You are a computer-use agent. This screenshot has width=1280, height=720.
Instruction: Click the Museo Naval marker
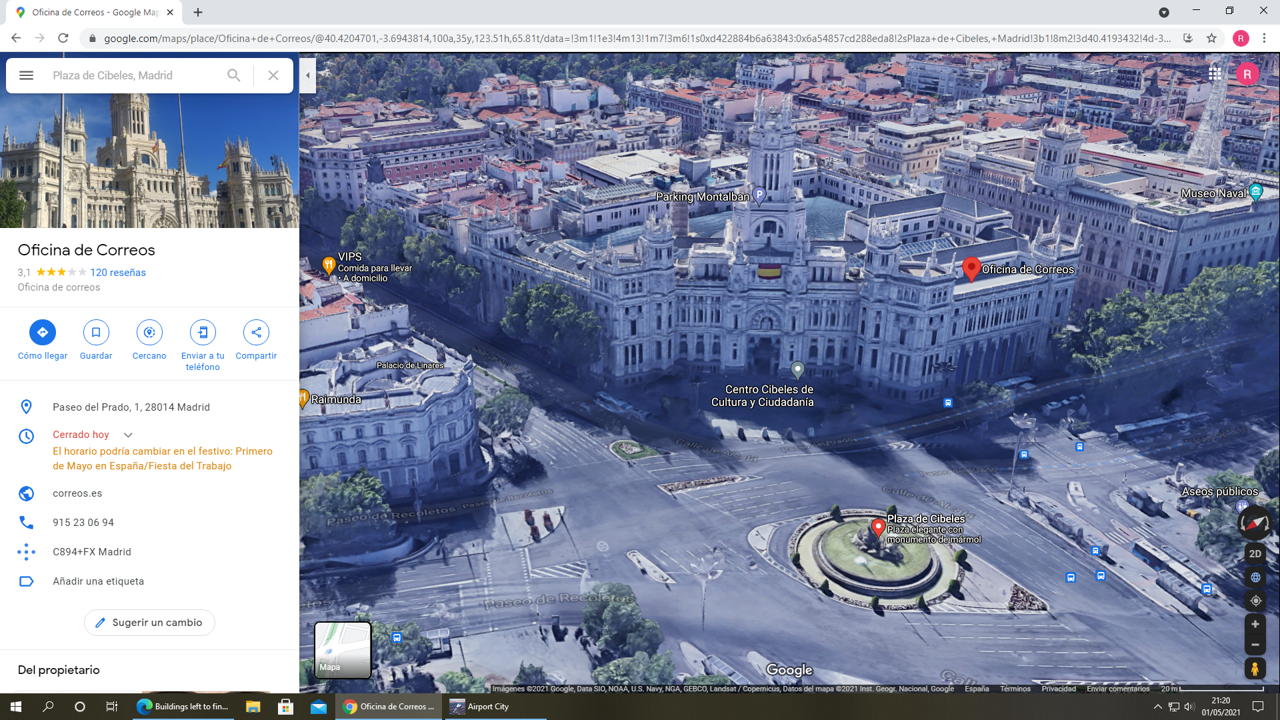1256,192
